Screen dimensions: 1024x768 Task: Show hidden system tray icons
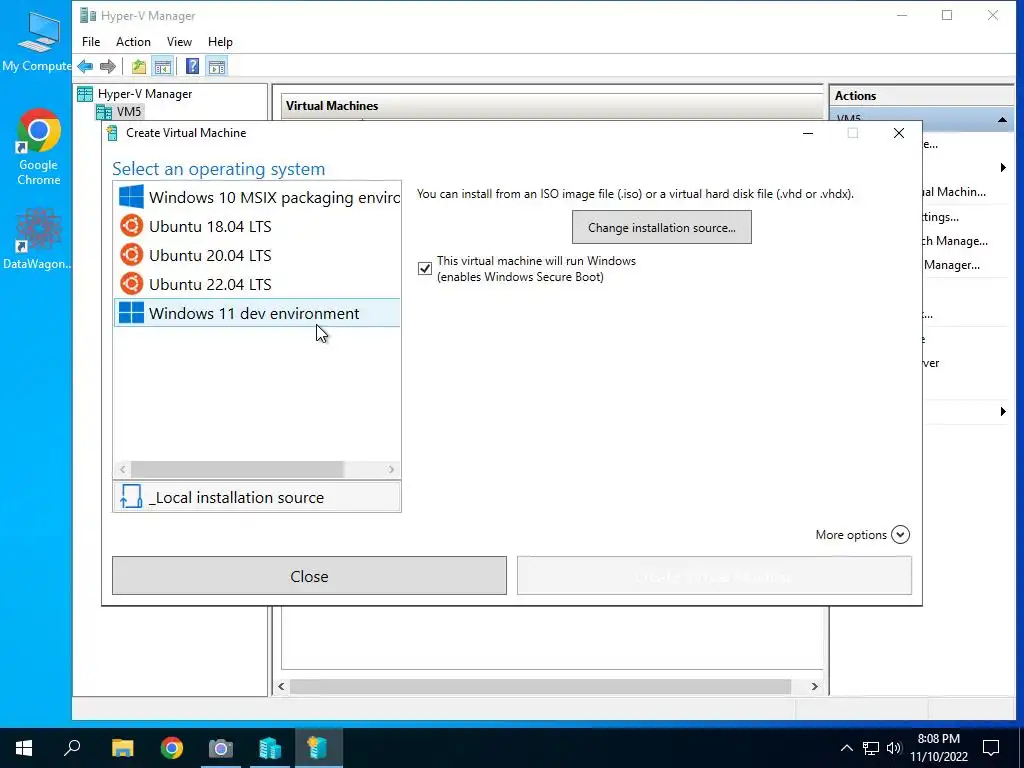pos(846,748)
